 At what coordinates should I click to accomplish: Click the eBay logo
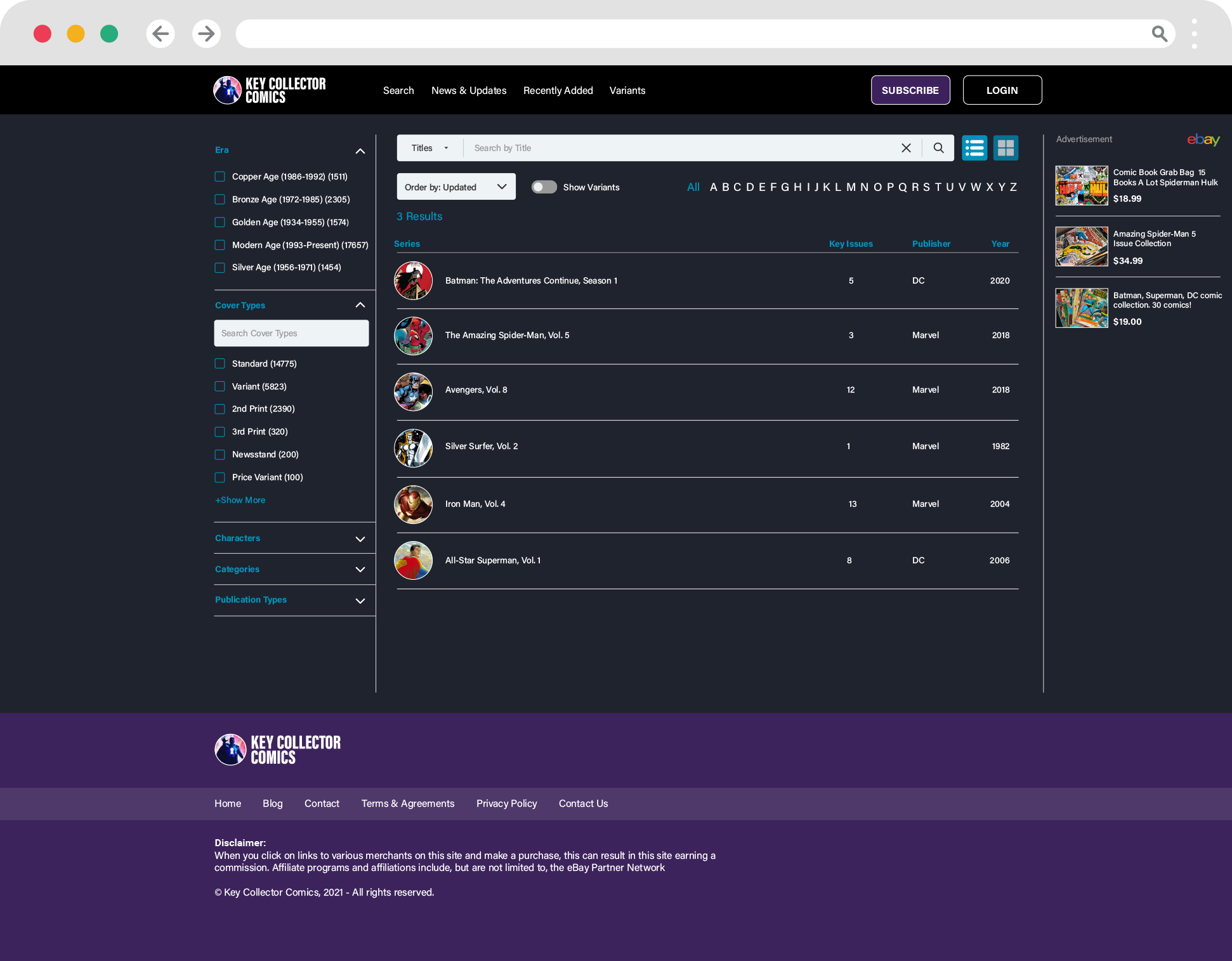(1203, 140)
